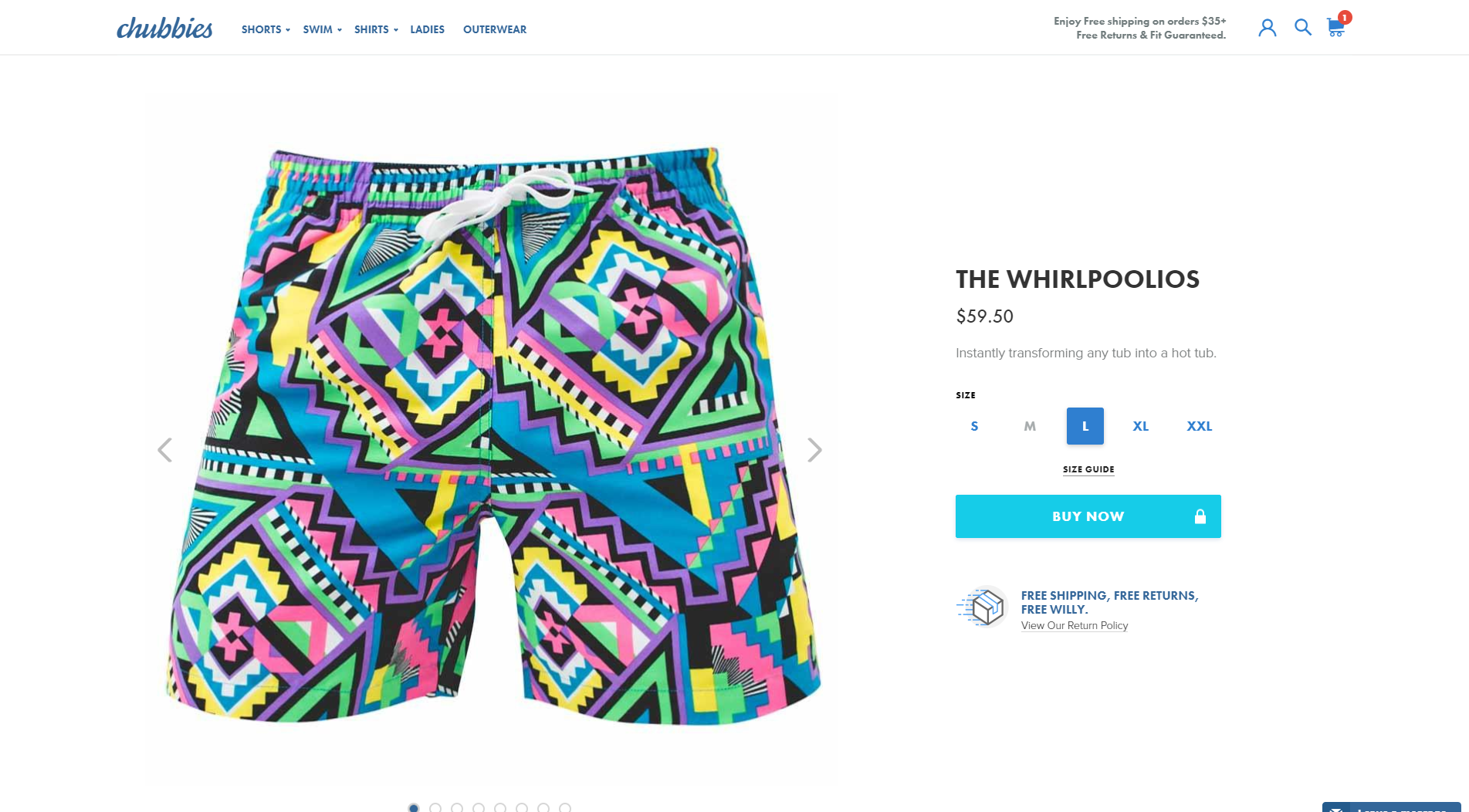Open the Ladies menu item
This screenshot has width=1469, height=812.
(x=427, y=29)
